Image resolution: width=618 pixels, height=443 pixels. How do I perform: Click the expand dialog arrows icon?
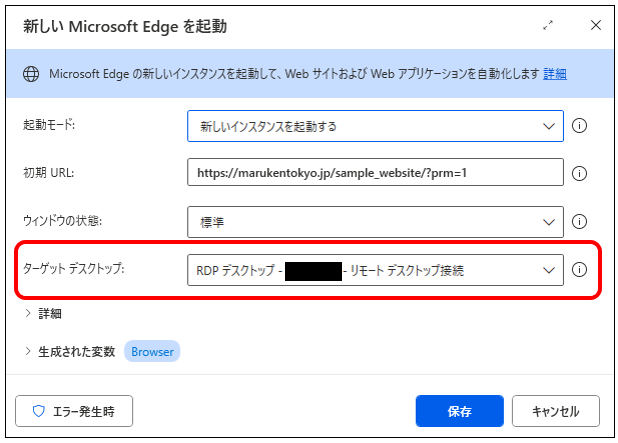pos(548,25)
